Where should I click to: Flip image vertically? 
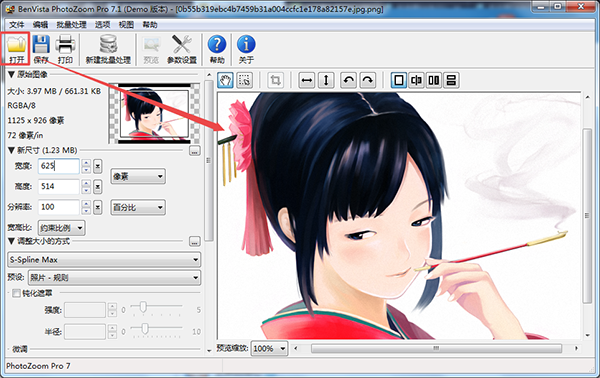(326, 80)
